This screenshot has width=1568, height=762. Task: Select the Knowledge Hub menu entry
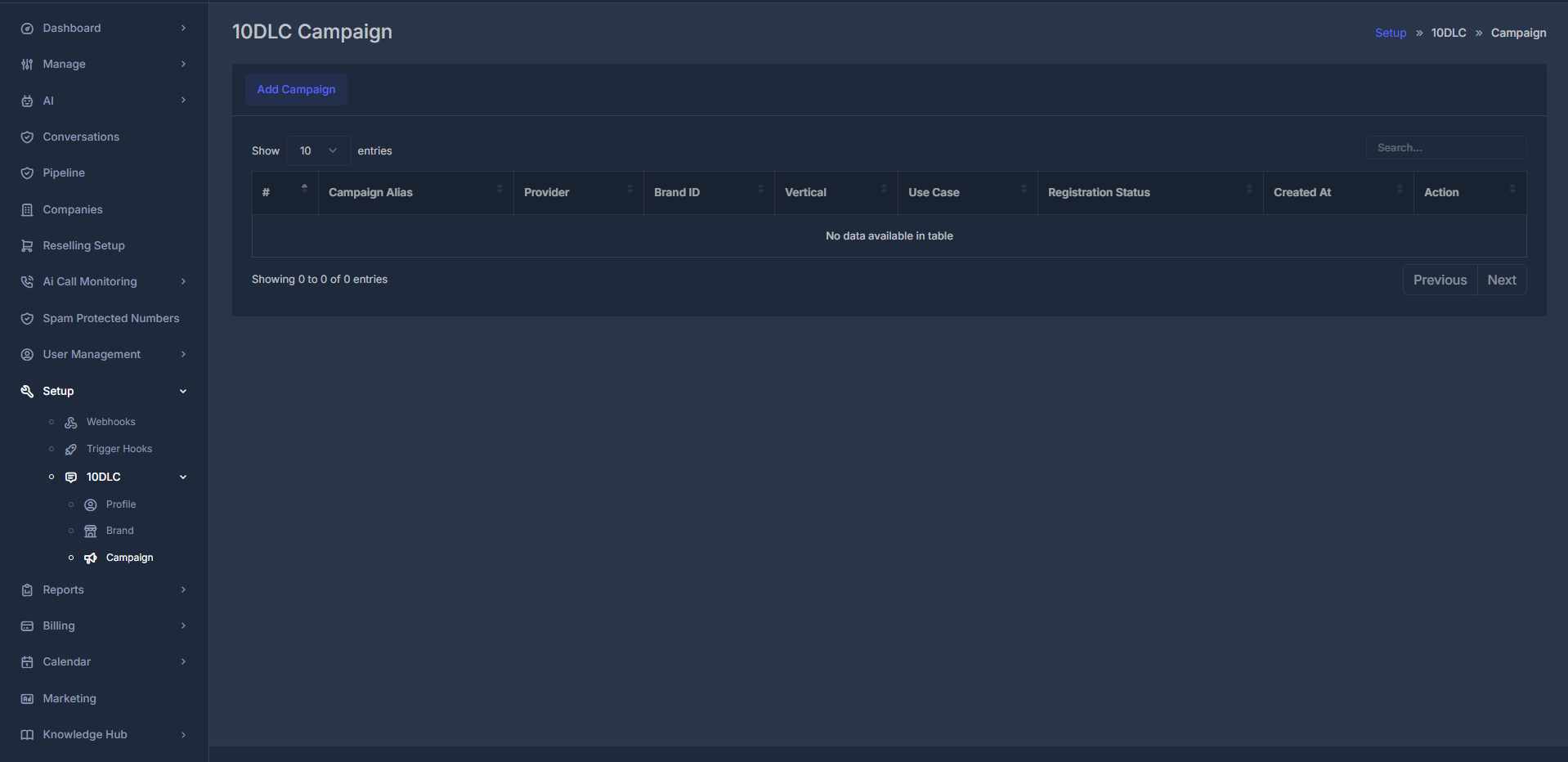tap(84, 734)
